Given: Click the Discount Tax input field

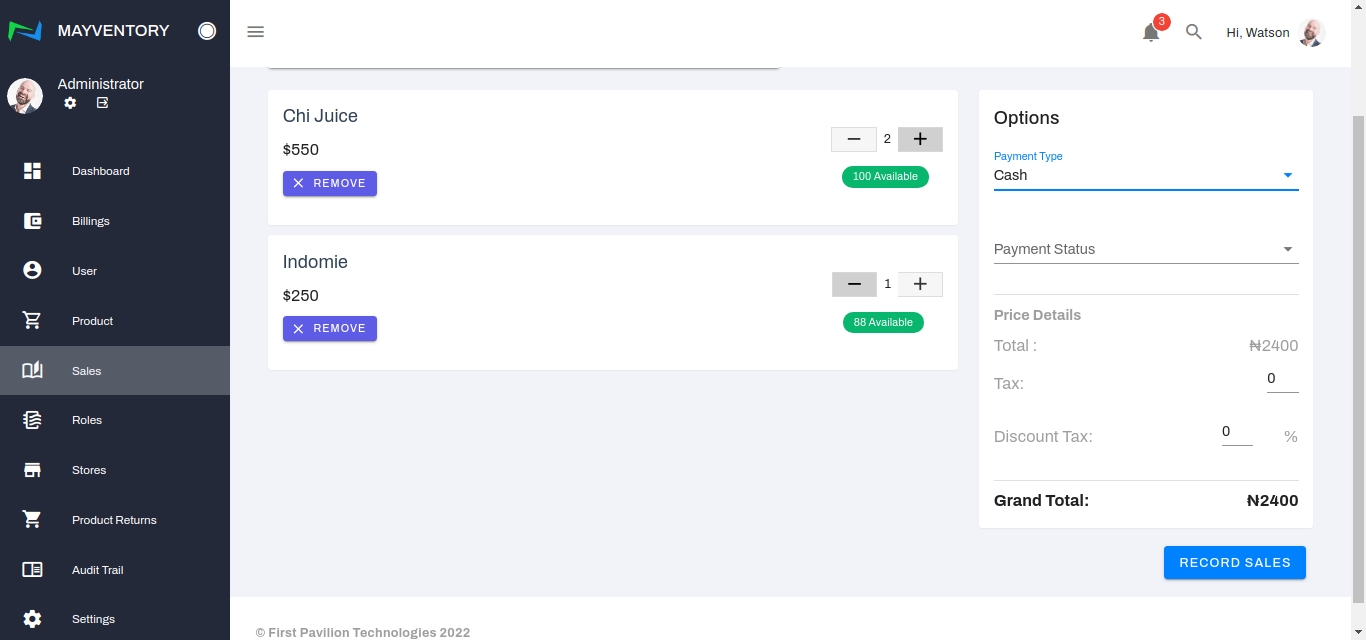Looking at the screenshot, I should pos(1236,432).
